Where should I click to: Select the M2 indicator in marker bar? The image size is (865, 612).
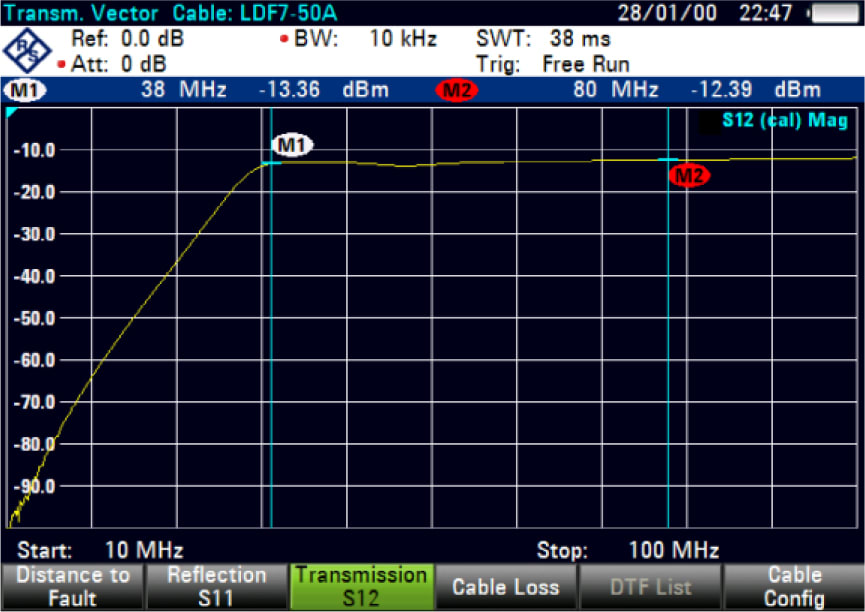click(x=455, y=89)
